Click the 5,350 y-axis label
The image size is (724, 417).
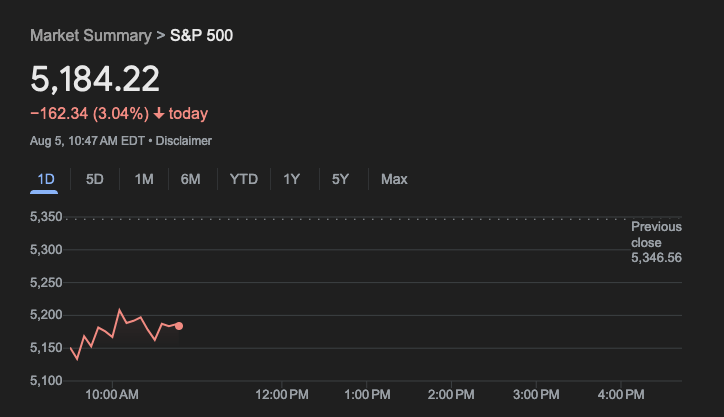pyautogui.click(x=45, y=217)
